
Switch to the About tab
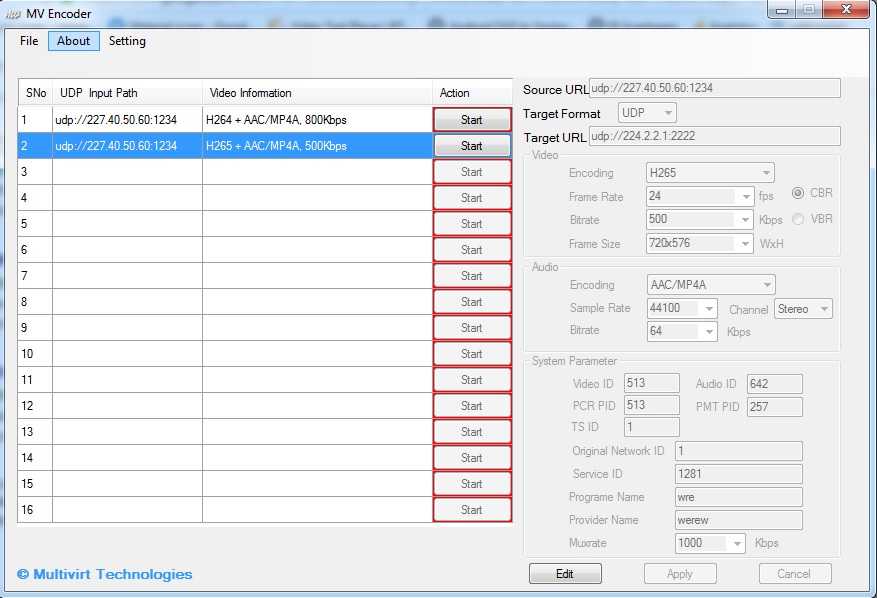click(x=73, y=41)
